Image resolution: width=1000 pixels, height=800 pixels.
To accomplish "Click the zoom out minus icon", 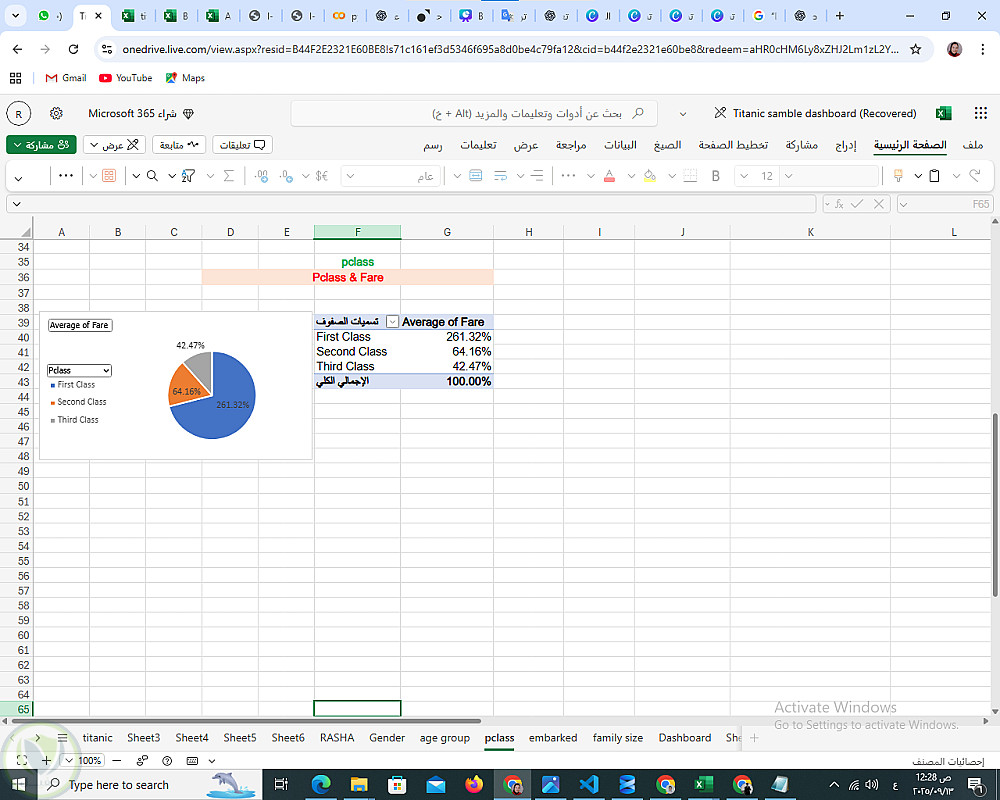I will point(117,761).
